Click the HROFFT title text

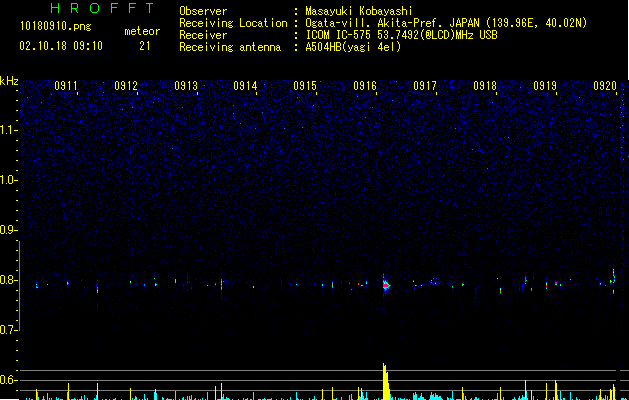(x=102, y=8)
